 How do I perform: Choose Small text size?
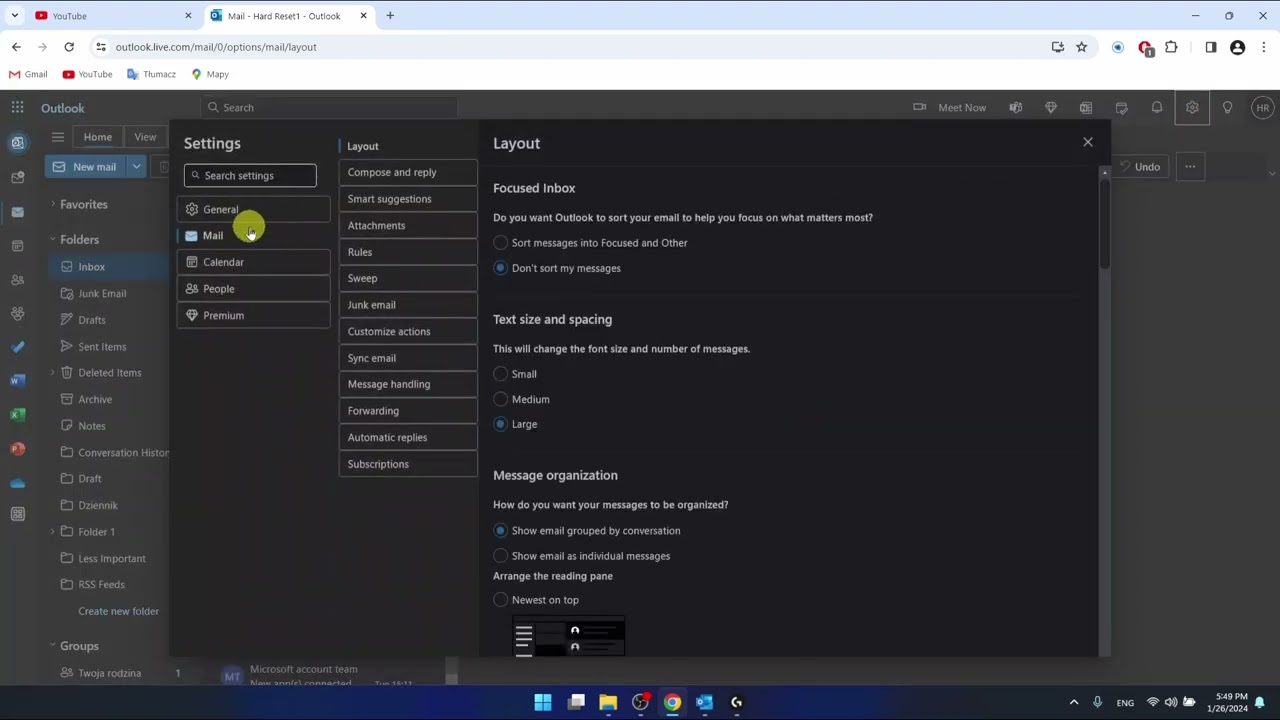coord(501,374)
